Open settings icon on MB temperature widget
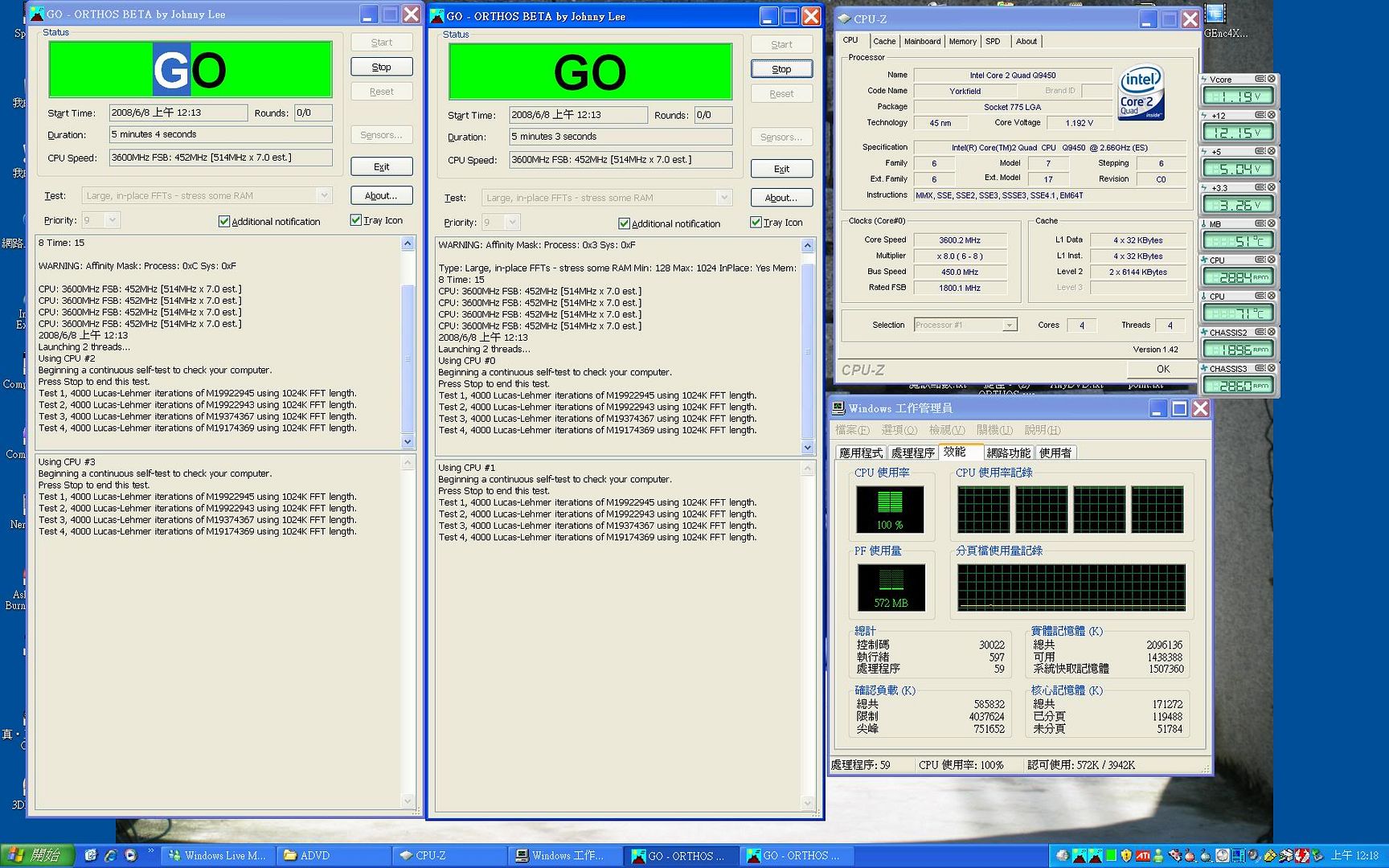1389x868 pixels. point(1260,223)
